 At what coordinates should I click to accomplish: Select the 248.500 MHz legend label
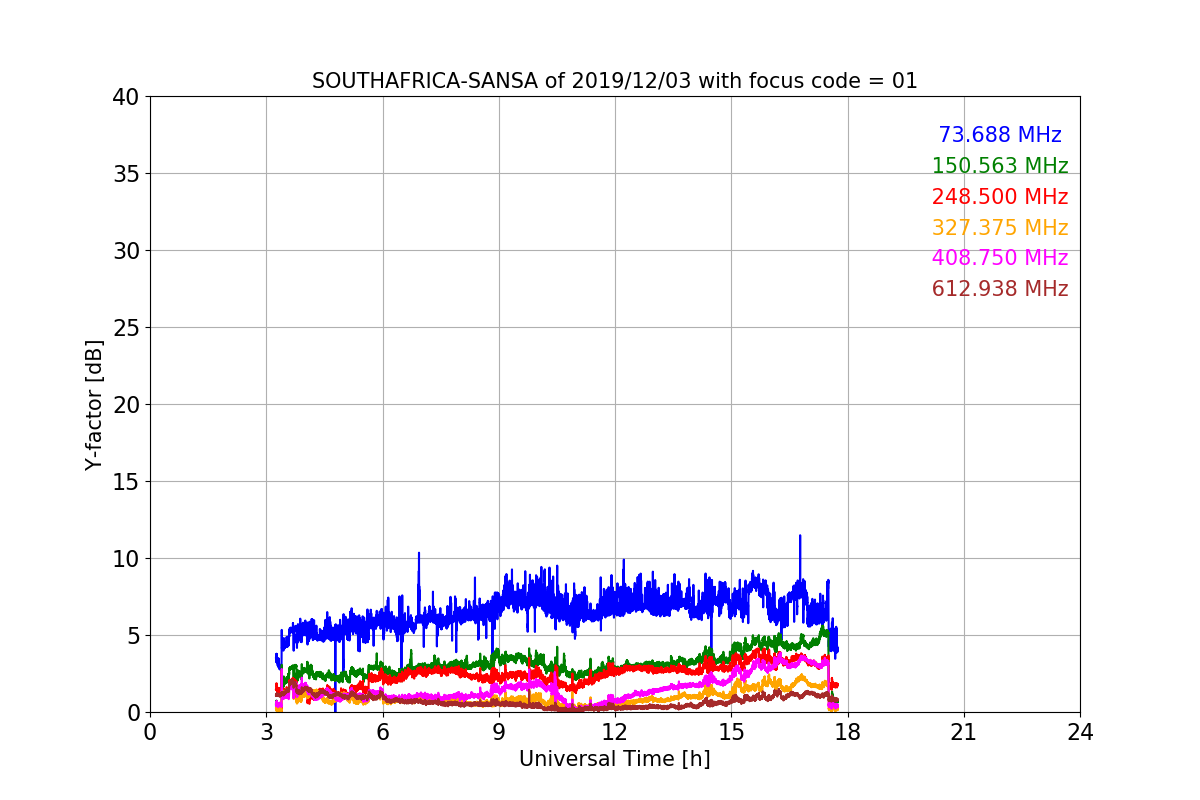[x=1000, y=197]
